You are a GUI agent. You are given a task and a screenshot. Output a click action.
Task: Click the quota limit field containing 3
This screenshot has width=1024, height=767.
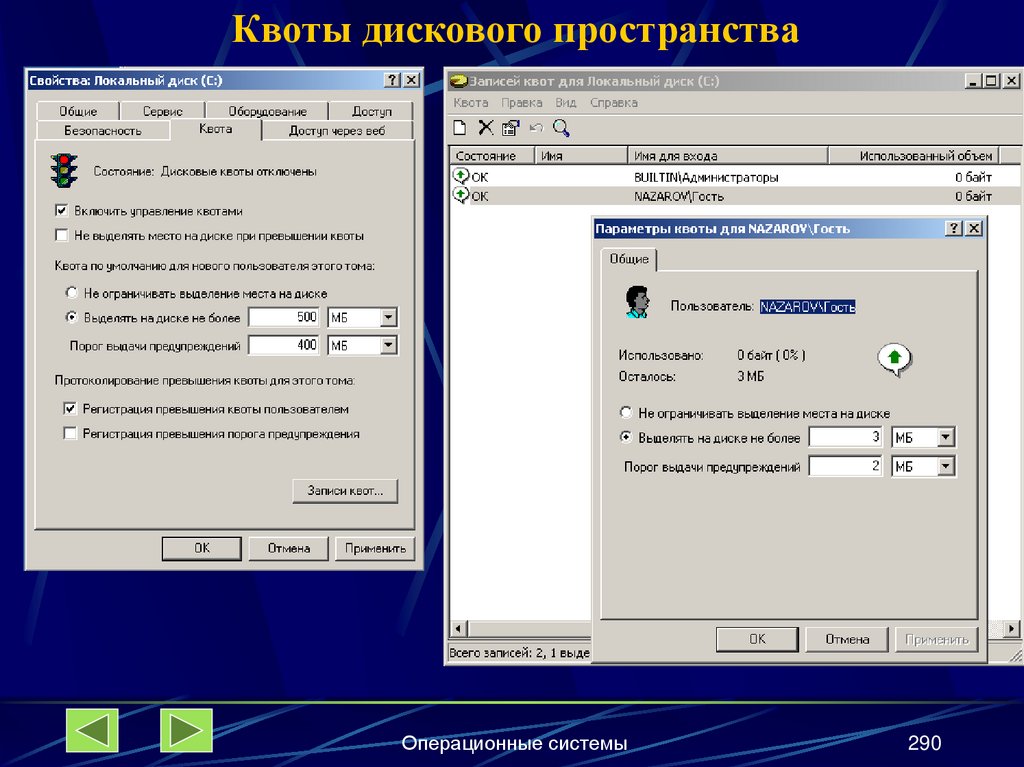tap(846, 437)
